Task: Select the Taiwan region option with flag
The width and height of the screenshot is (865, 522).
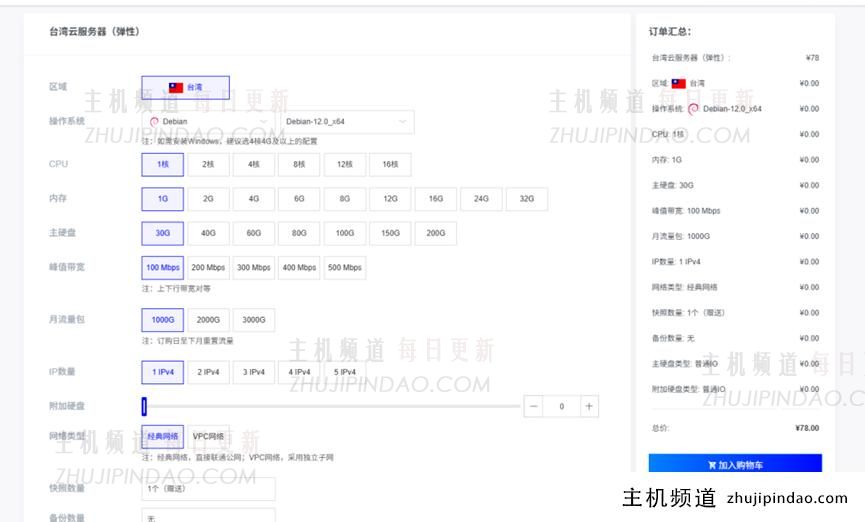Action: click(185, 87)
